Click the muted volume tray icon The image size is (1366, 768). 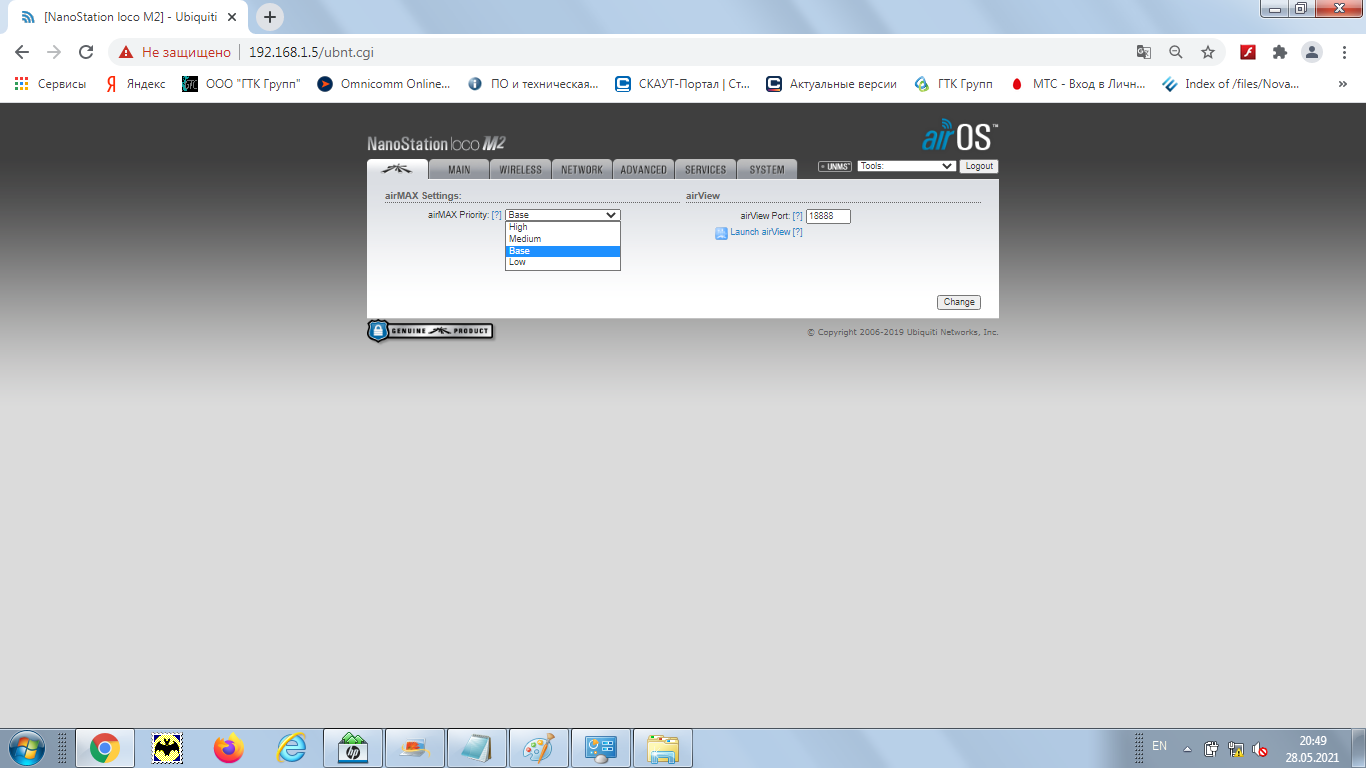pyautogui.click(x=1260, y=748)
